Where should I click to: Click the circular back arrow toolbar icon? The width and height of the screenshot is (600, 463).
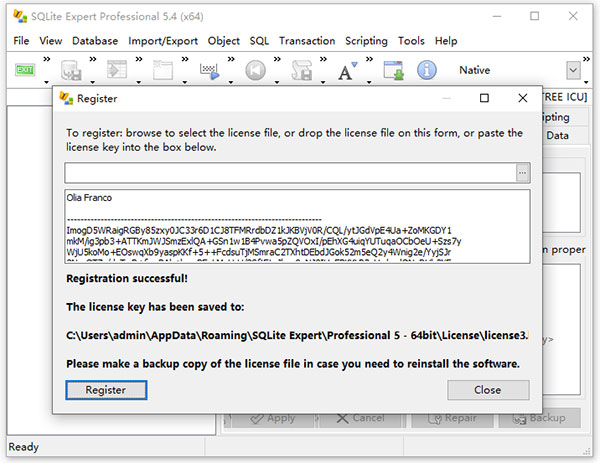point(255,70)
